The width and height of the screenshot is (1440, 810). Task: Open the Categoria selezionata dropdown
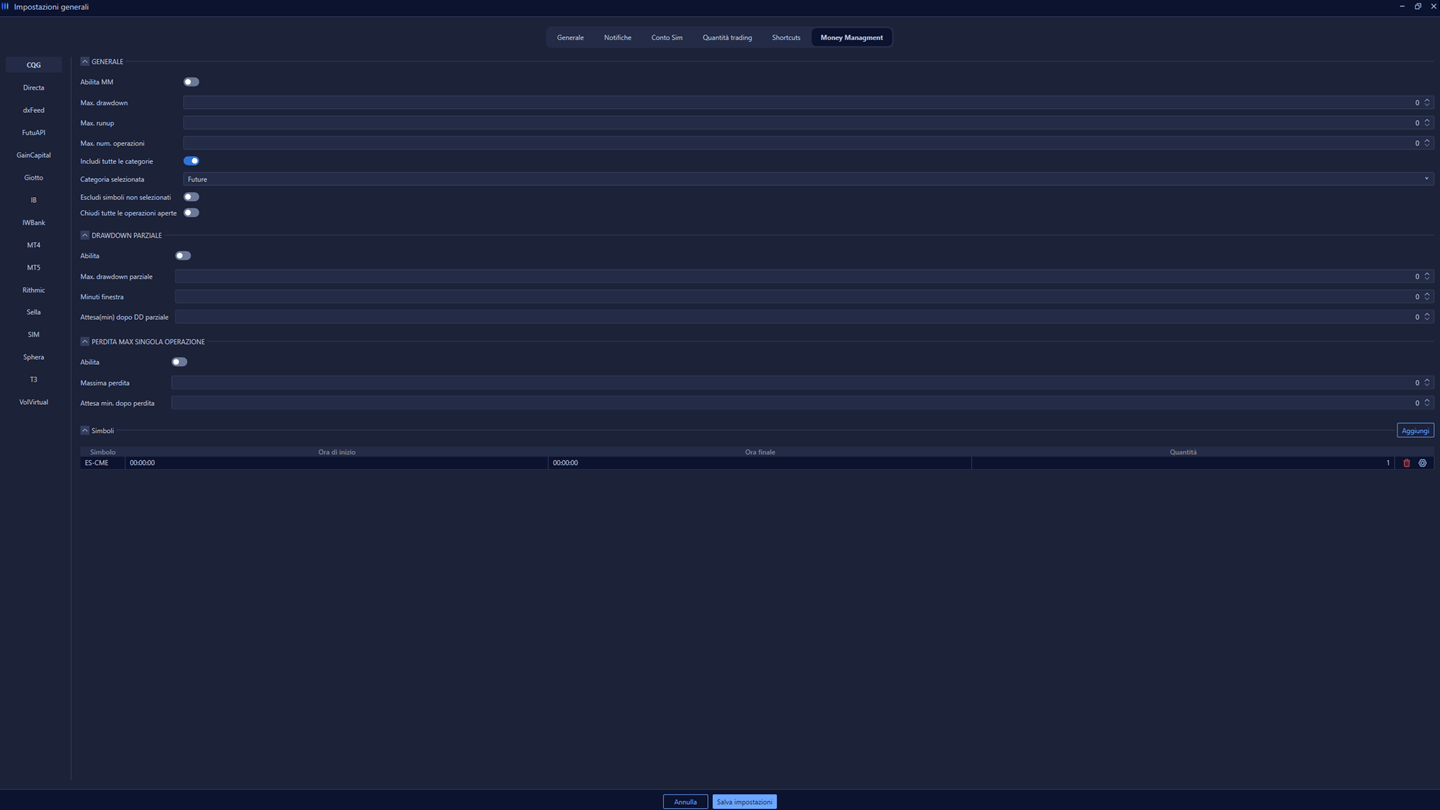tap(1427, 179)
